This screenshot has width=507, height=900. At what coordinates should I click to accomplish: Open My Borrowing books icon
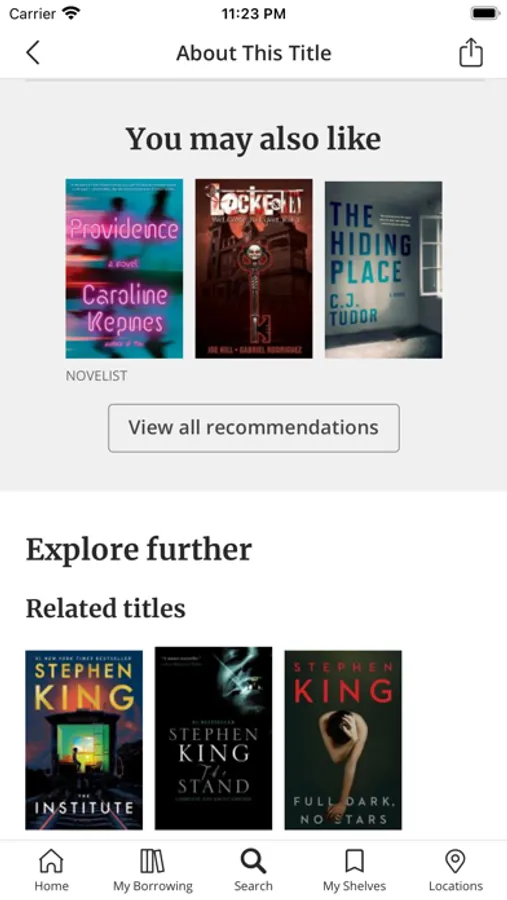pyautogui.click(x=152, y=861)
